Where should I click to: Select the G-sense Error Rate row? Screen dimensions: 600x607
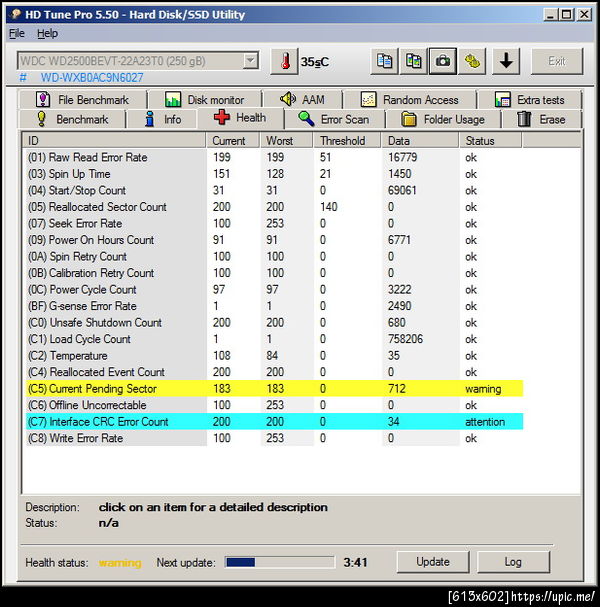(x=274, y=306)
